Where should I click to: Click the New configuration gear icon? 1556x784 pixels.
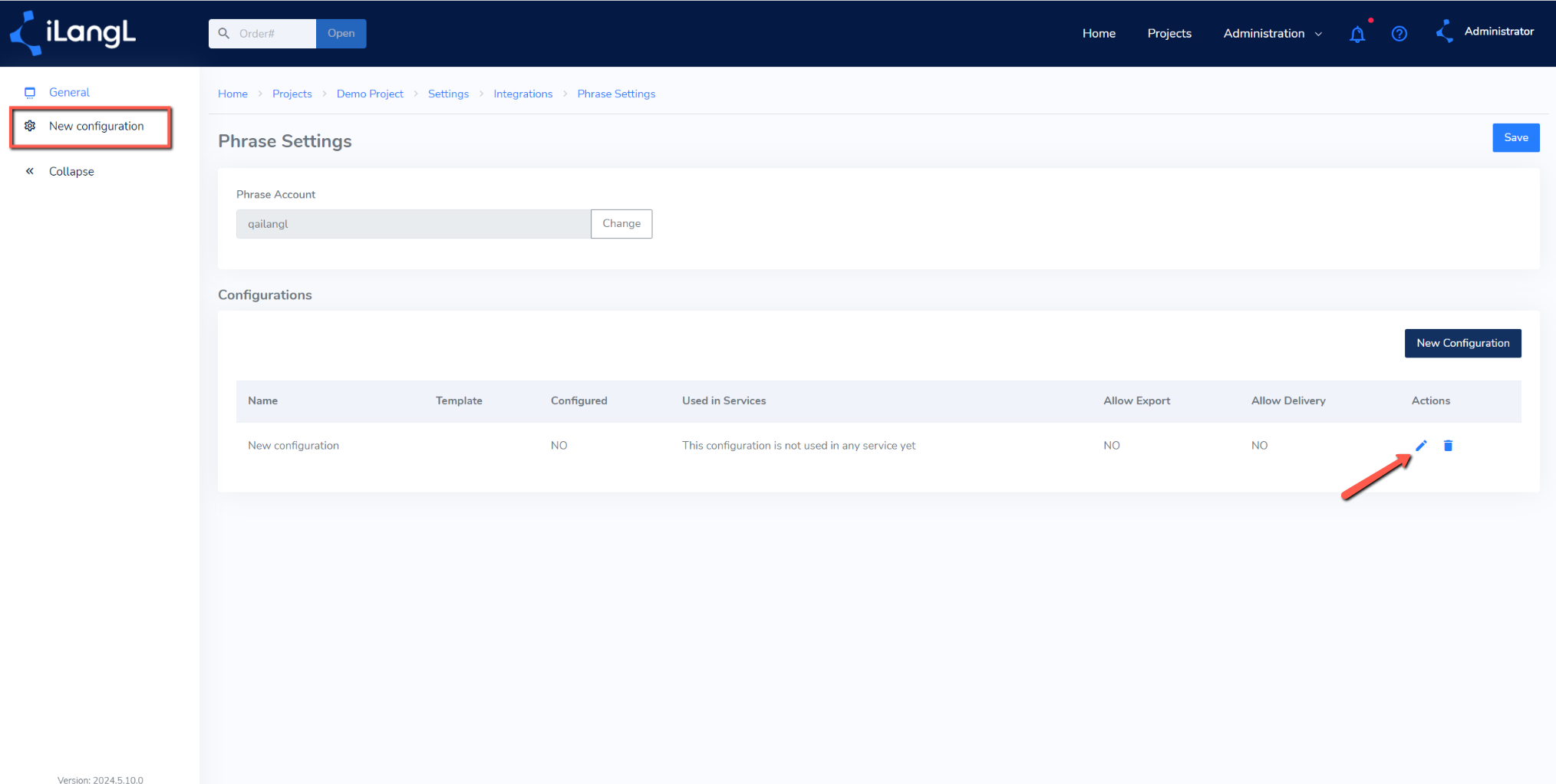[30, 126]
